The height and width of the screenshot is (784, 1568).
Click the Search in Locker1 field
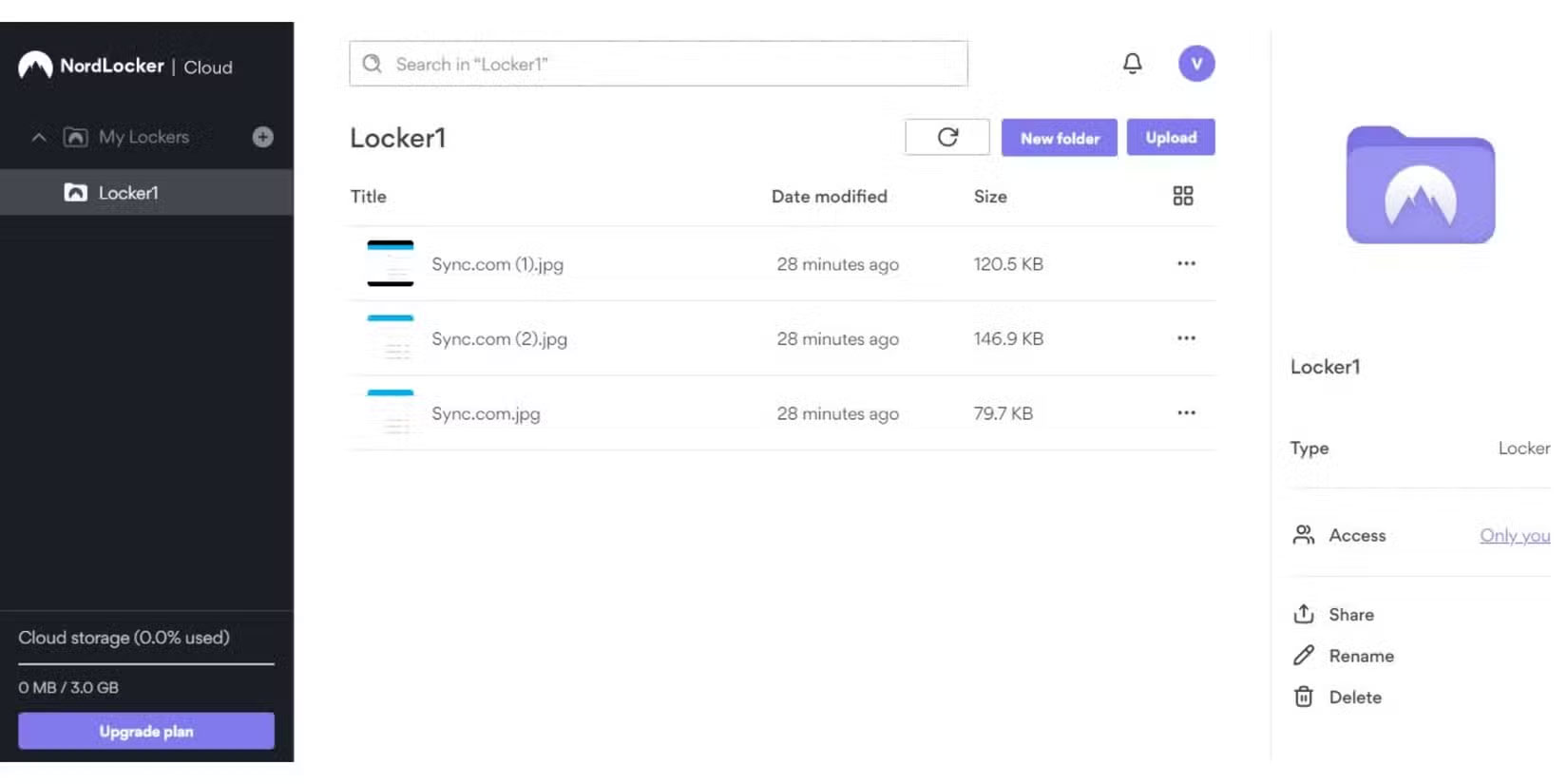pos(659,64)
